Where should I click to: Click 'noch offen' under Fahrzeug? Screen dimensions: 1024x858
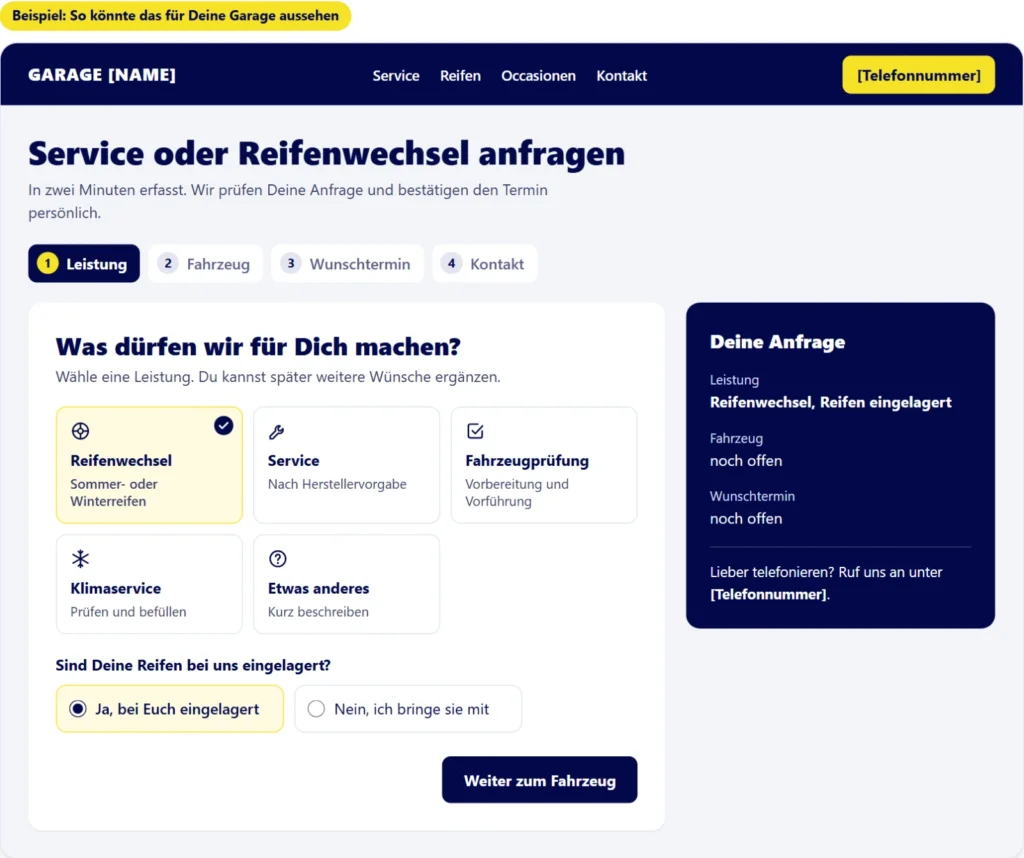click(746, 461)
